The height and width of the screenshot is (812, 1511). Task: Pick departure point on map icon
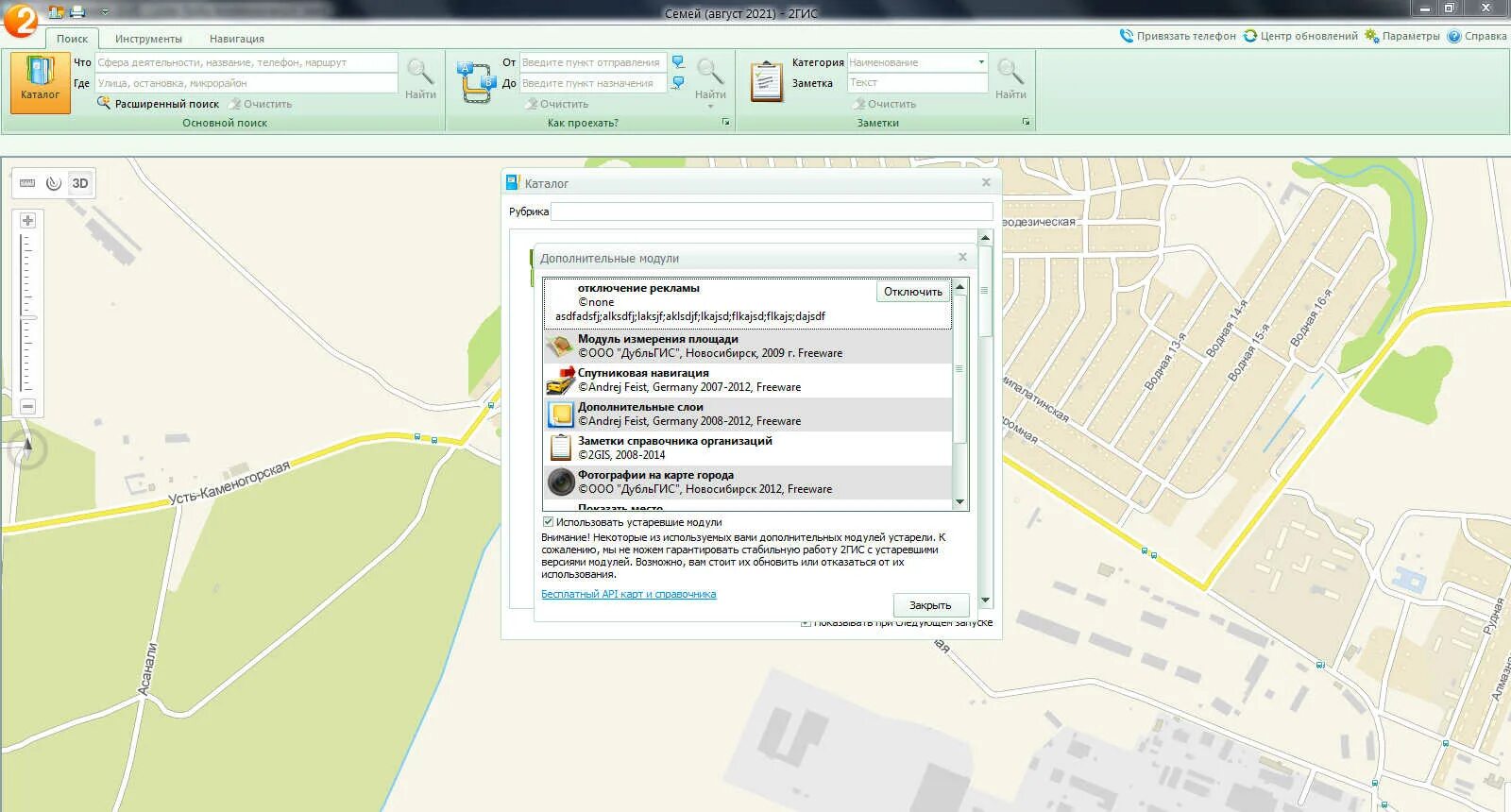pos(678,62)
